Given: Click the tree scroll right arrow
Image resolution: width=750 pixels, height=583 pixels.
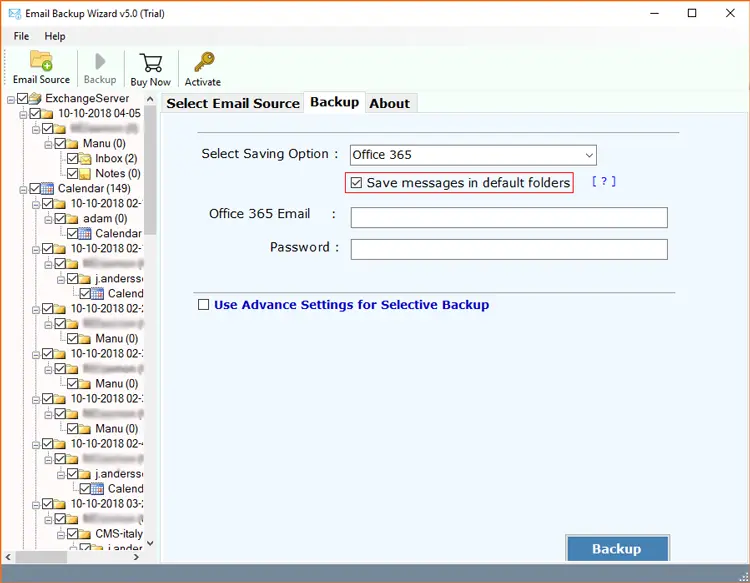Looking at the screenshot, I should click(x=136, y=557).
